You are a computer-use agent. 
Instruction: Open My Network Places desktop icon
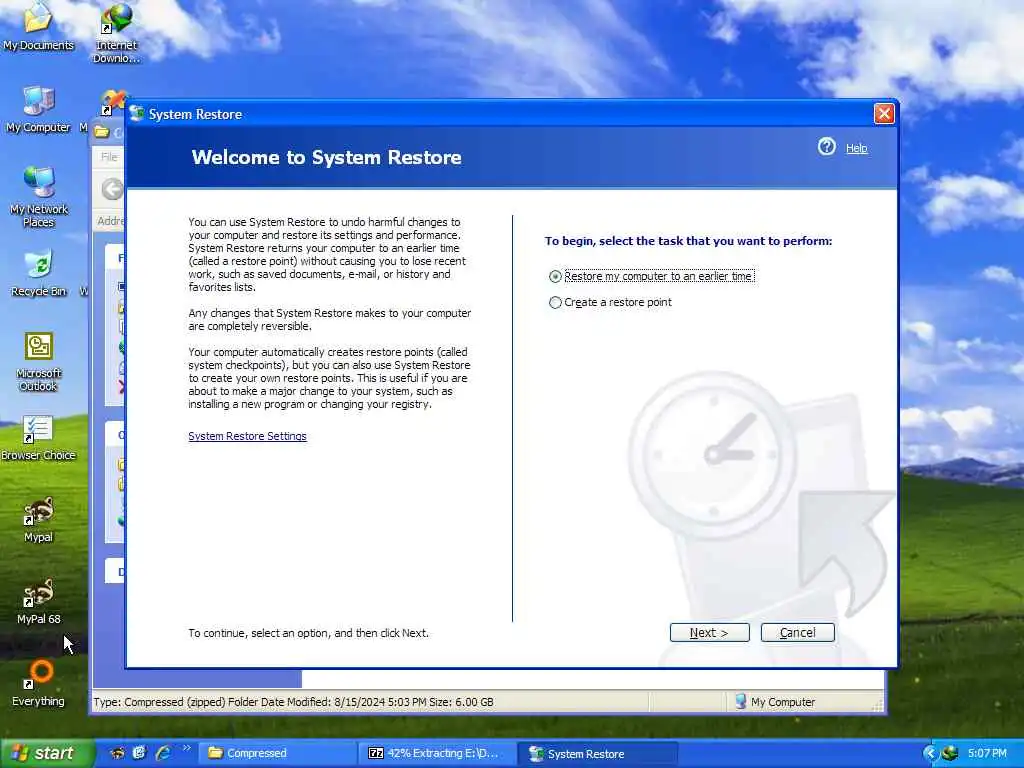pyautogui.click(x=39, y=197)
